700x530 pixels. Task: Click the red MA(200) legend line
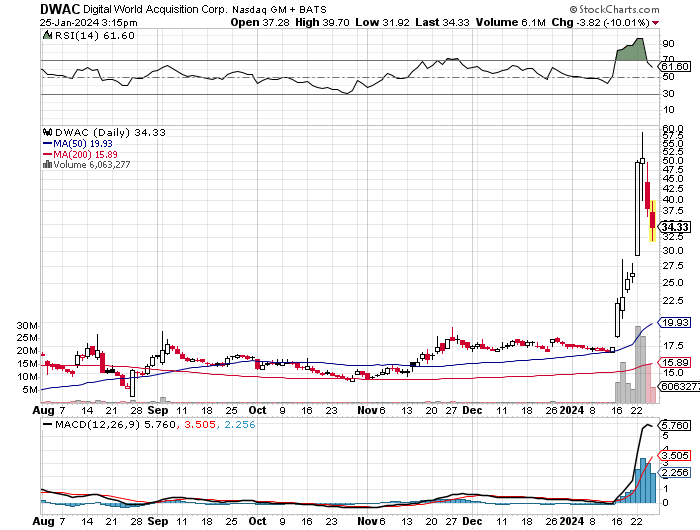[x=47, y=154]
